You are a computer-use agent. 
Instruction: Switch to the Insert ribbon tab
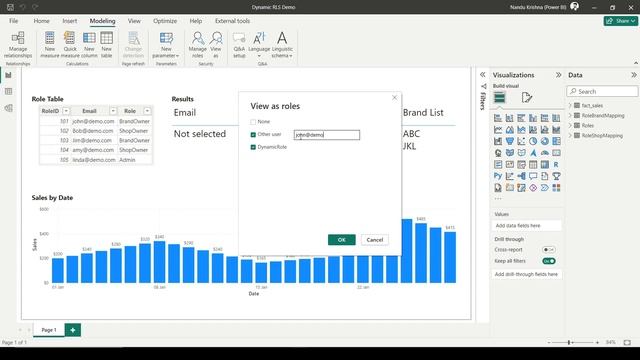[69, 21]
